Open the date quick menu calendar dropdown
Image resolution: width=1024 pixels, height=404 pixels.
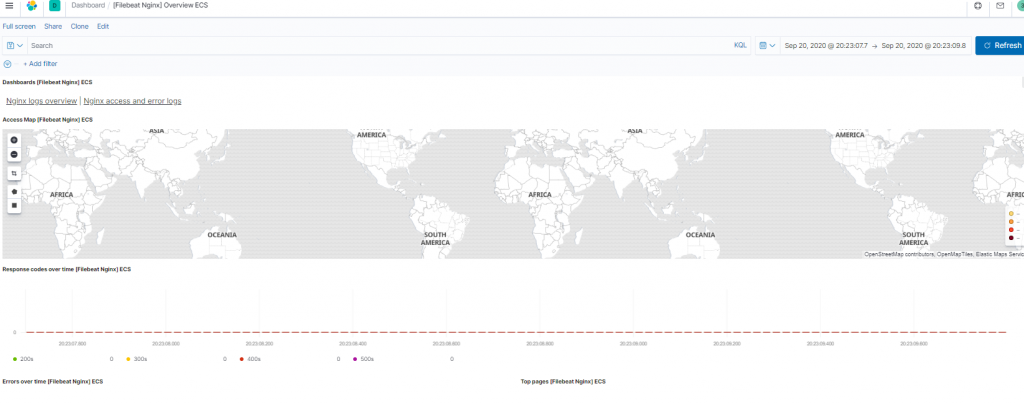pos(767,46)
